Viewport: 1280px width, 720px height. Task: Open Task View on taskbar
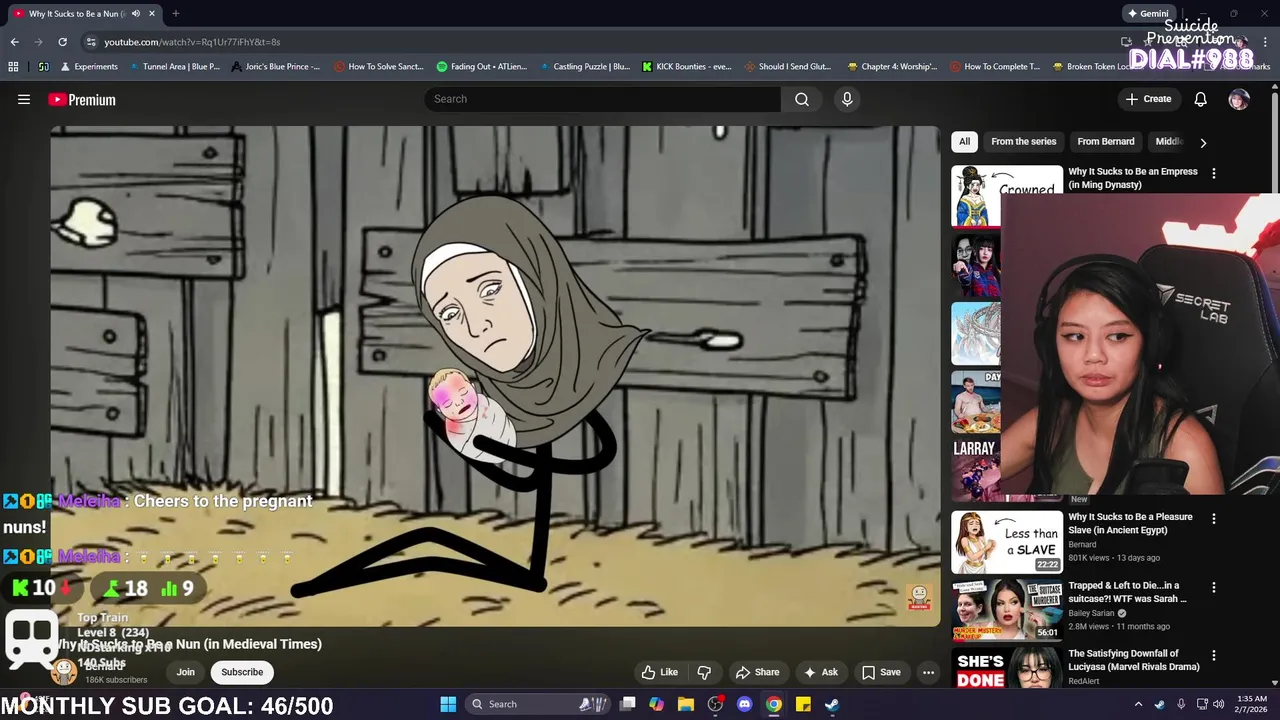click(627, 704)
